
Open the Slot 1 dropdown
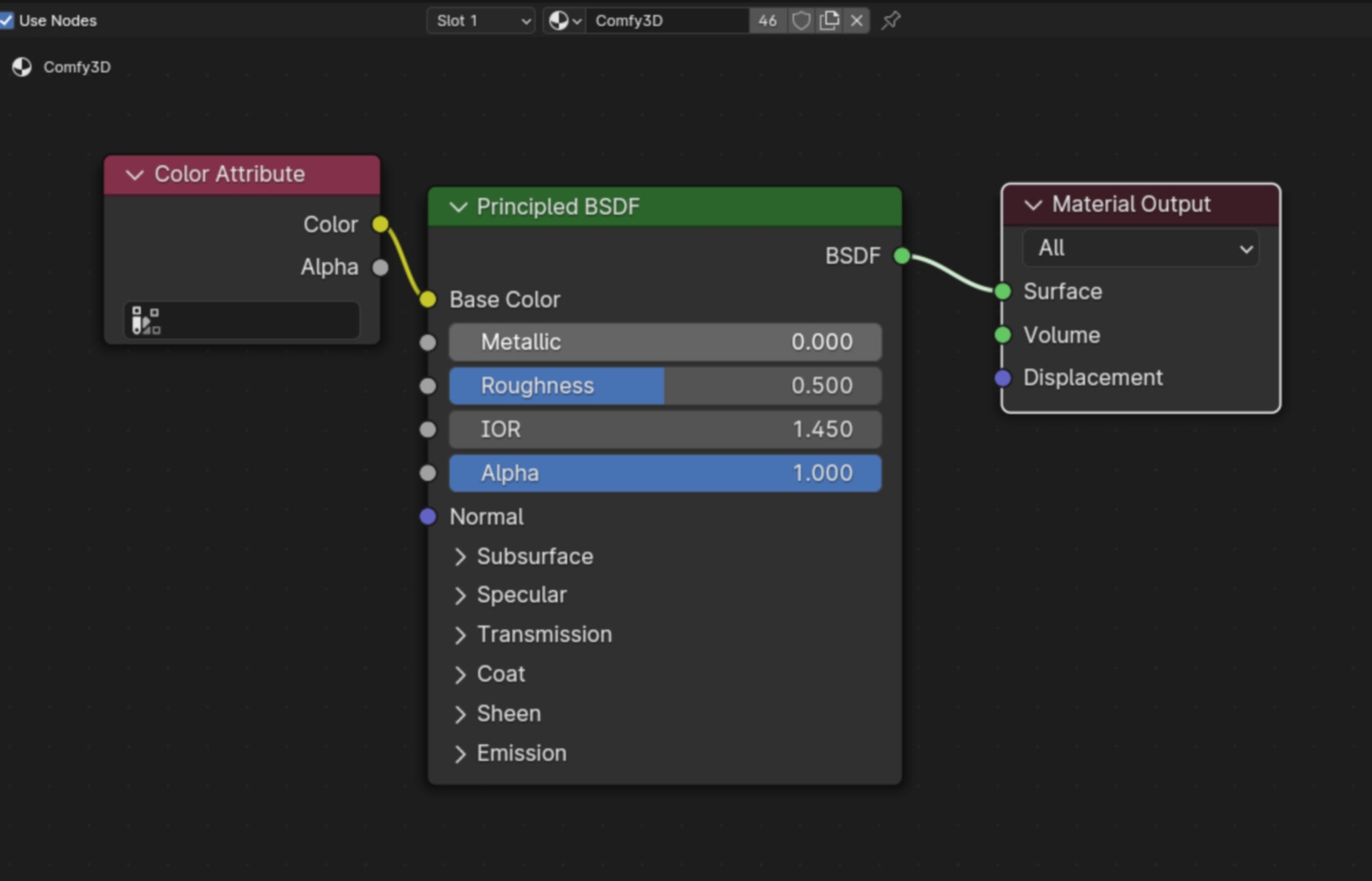[x=480, y=20]
